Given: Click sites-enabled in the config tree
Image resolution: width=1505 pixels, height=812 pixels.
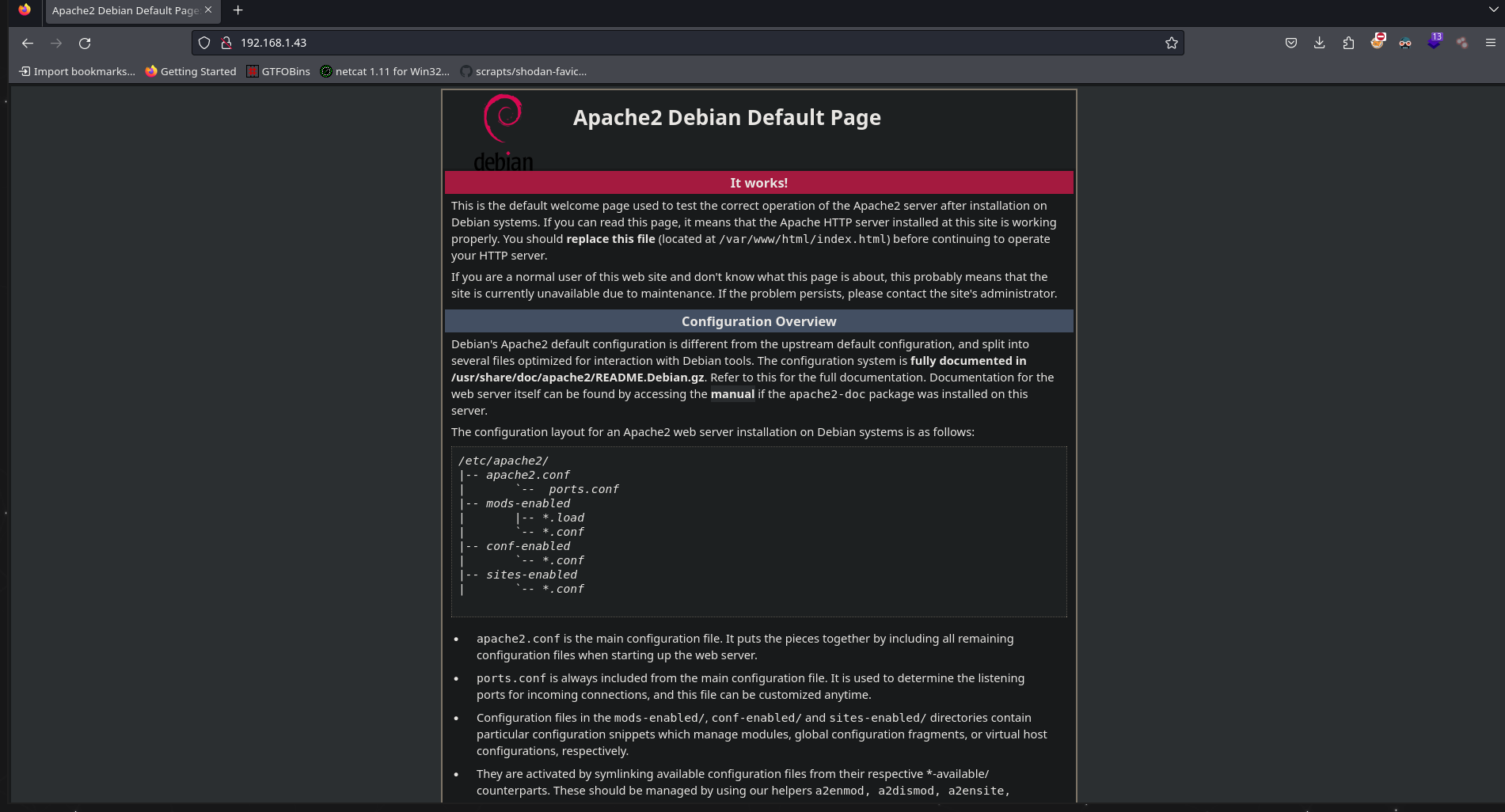Looking at the screenshot, I should (531, 575).
